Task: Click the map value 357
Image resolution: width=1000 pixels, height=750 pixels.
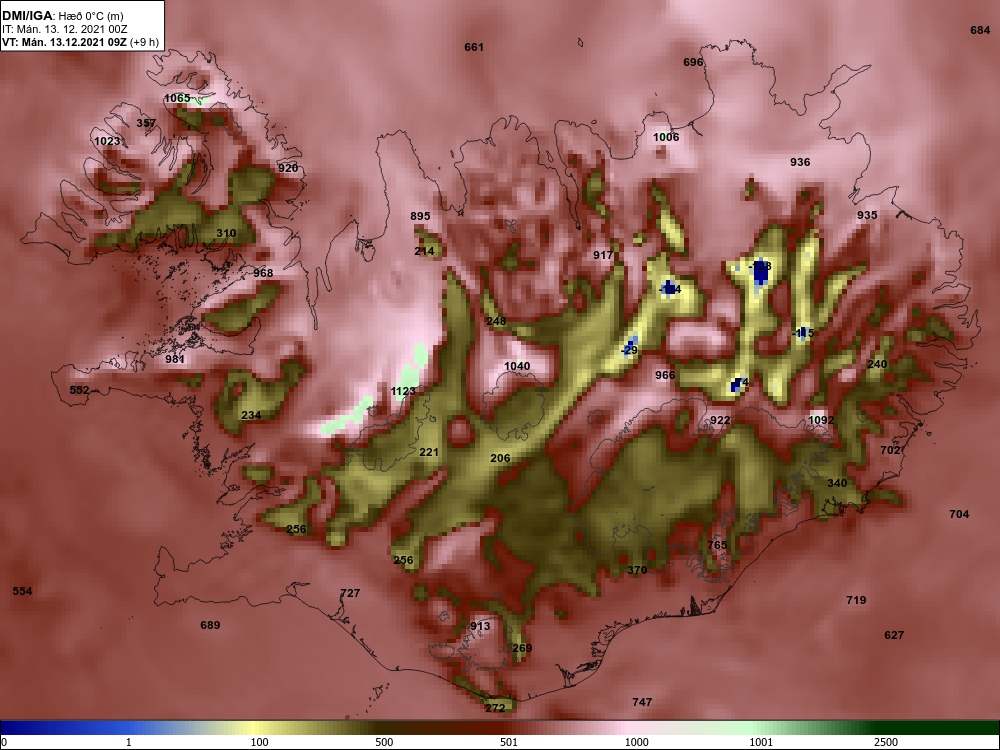Action: click(146, 123)
